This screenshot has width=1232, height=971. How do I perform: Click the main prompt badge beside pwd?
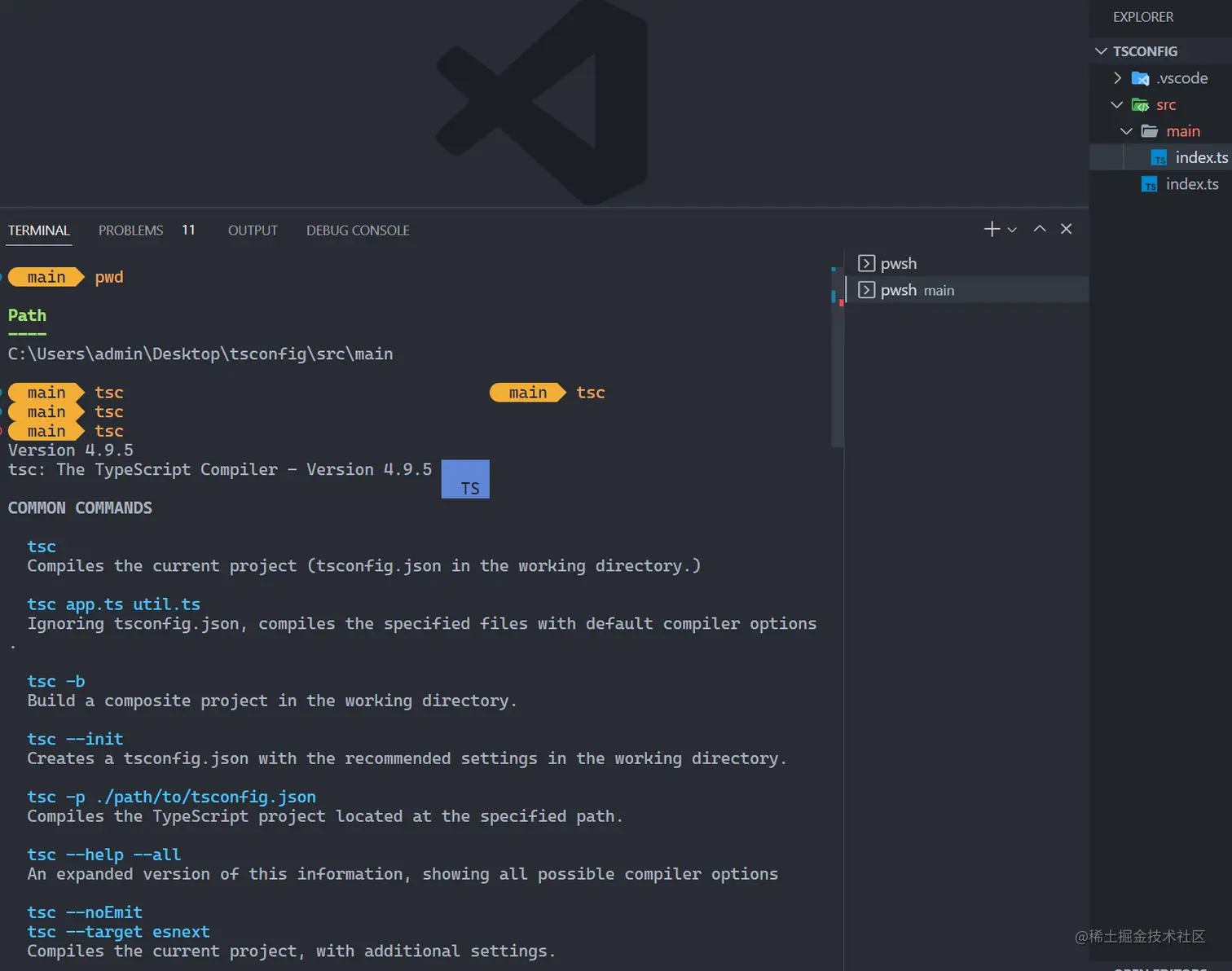pos(46,277)
